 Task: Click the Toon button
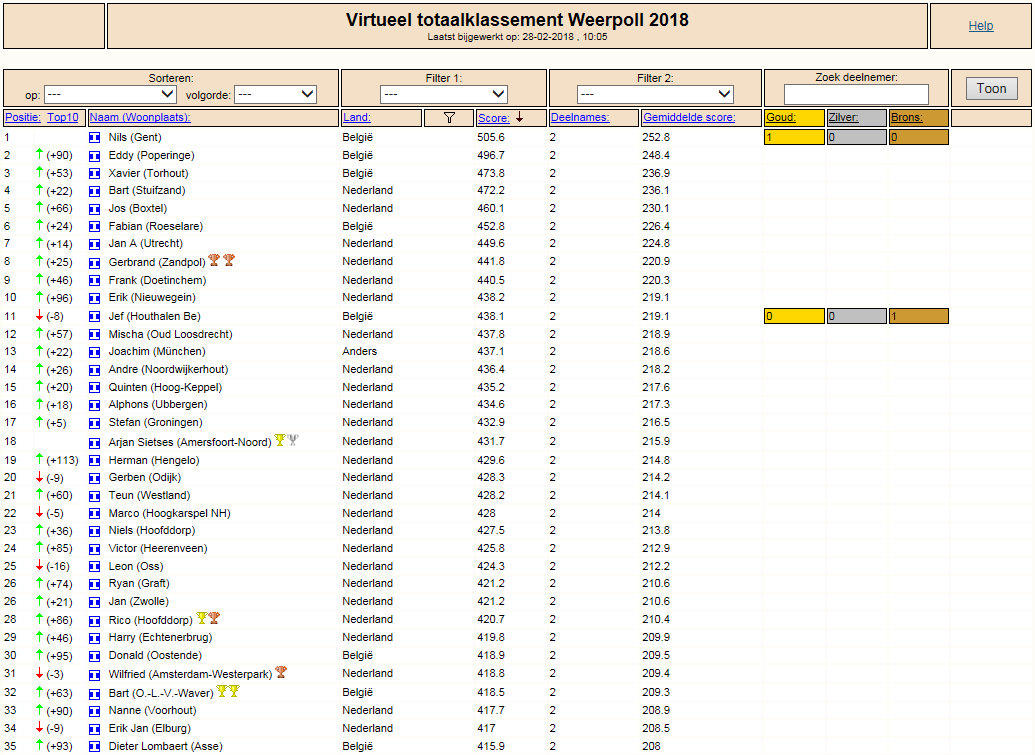point(991,88)
